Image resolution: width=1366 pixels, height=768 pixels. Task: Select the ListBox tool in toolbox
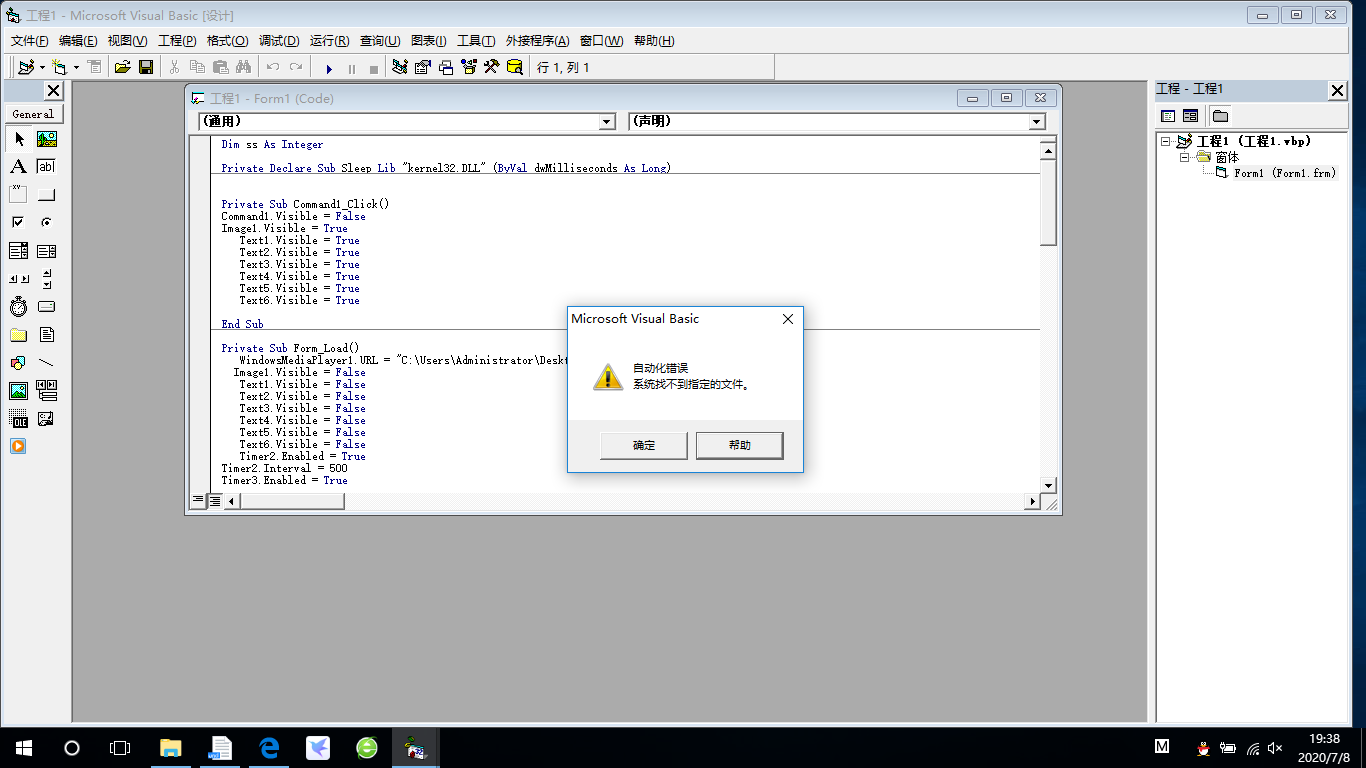47,251
